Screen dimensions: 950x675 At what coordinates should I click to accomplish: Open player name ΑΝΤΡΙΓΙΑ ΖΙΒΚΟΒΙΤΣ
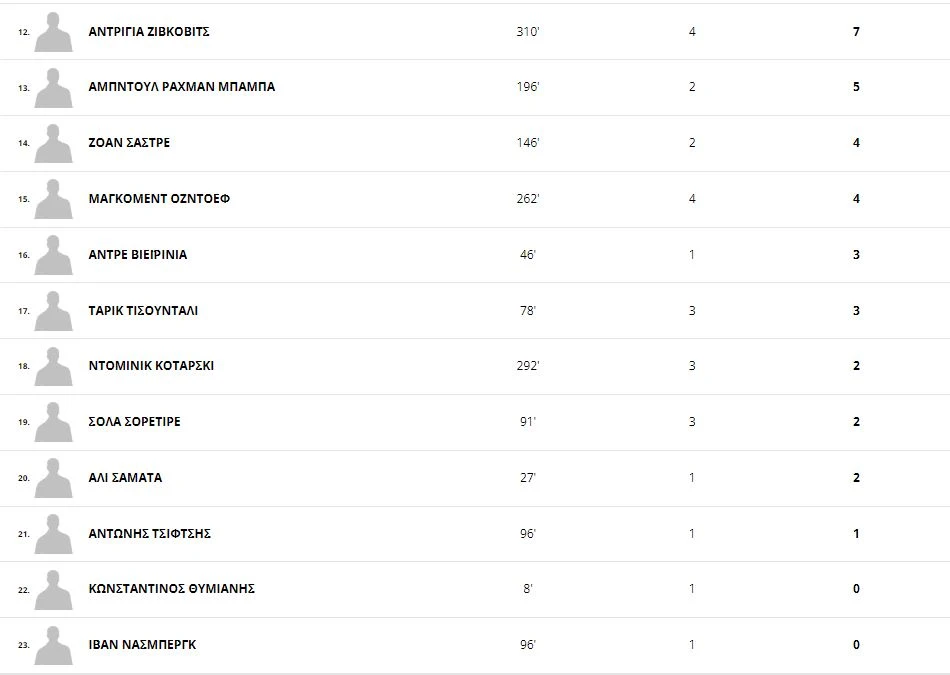(x=149, y=32)
